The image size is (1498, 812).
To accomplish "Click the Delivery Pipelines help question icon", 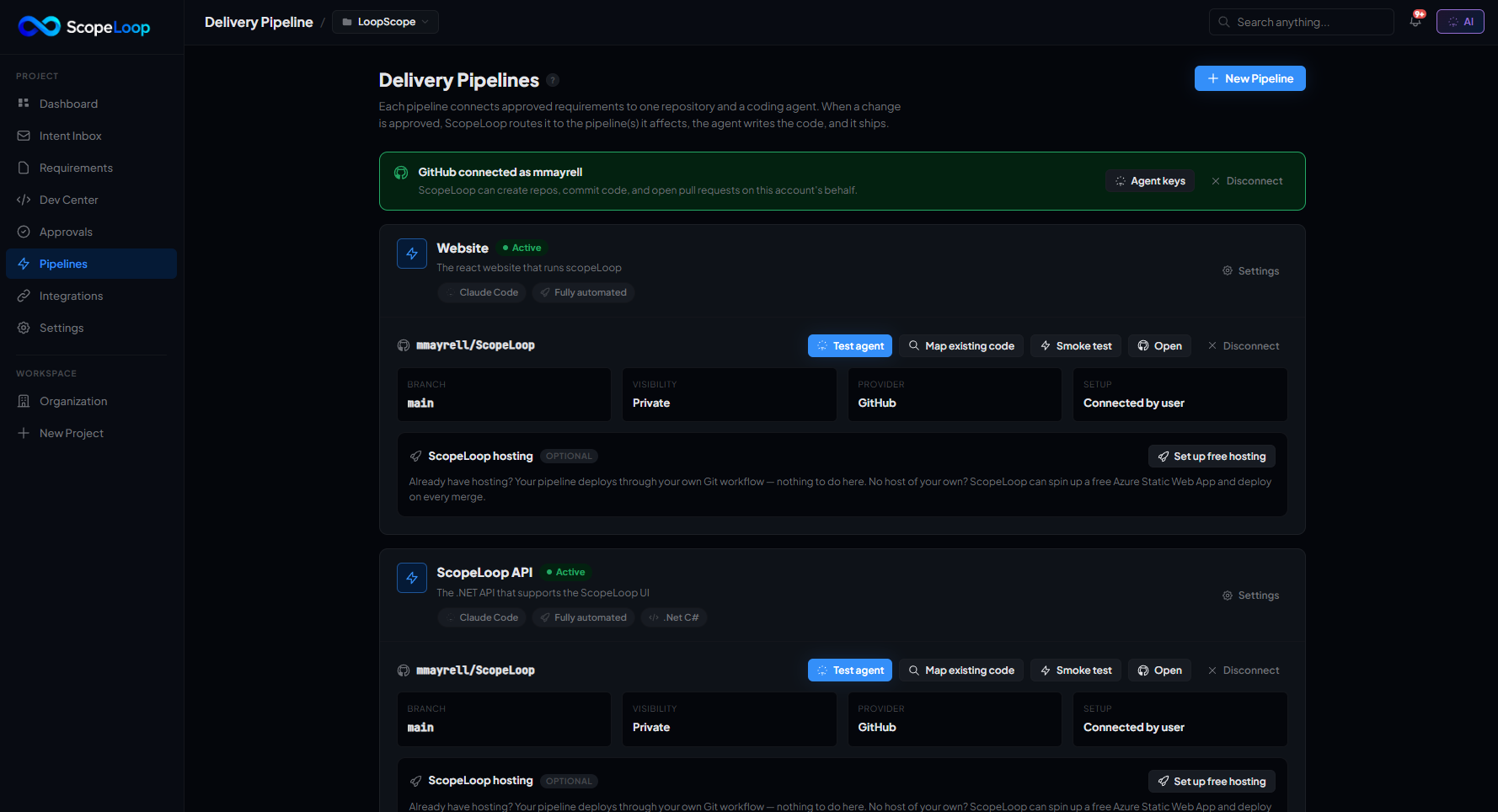I will click(x=553, y=80).
